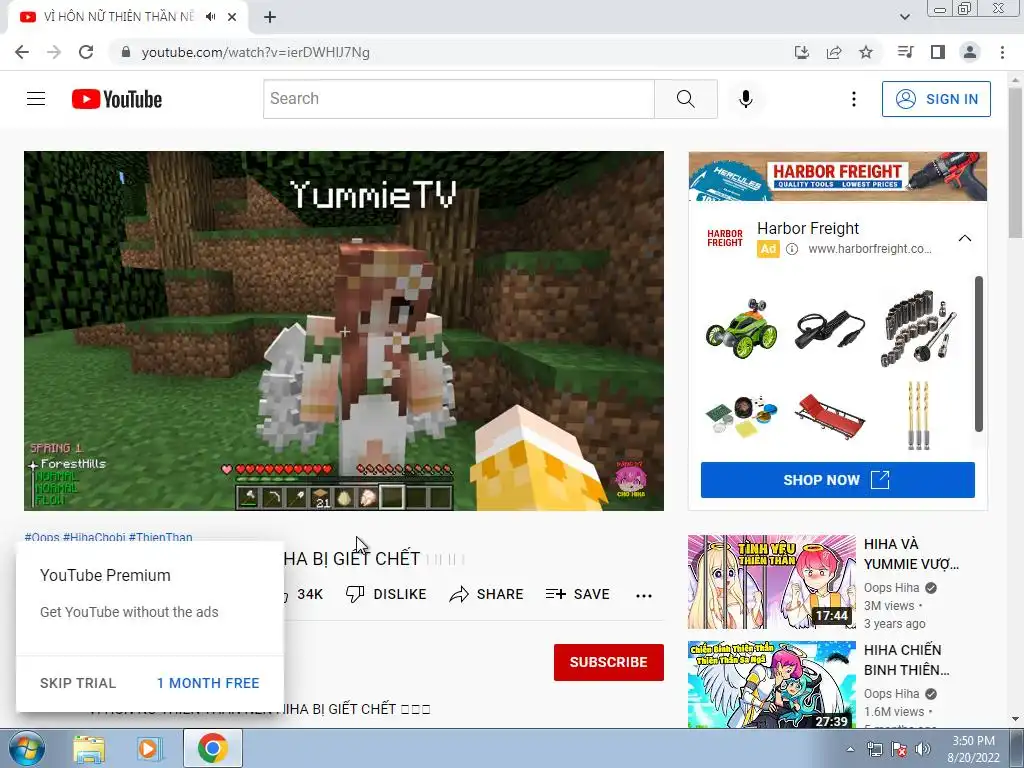The image size is (1024, 768).
Task: Click the site lock icon in address bar
Action: [x=126, y=52]
